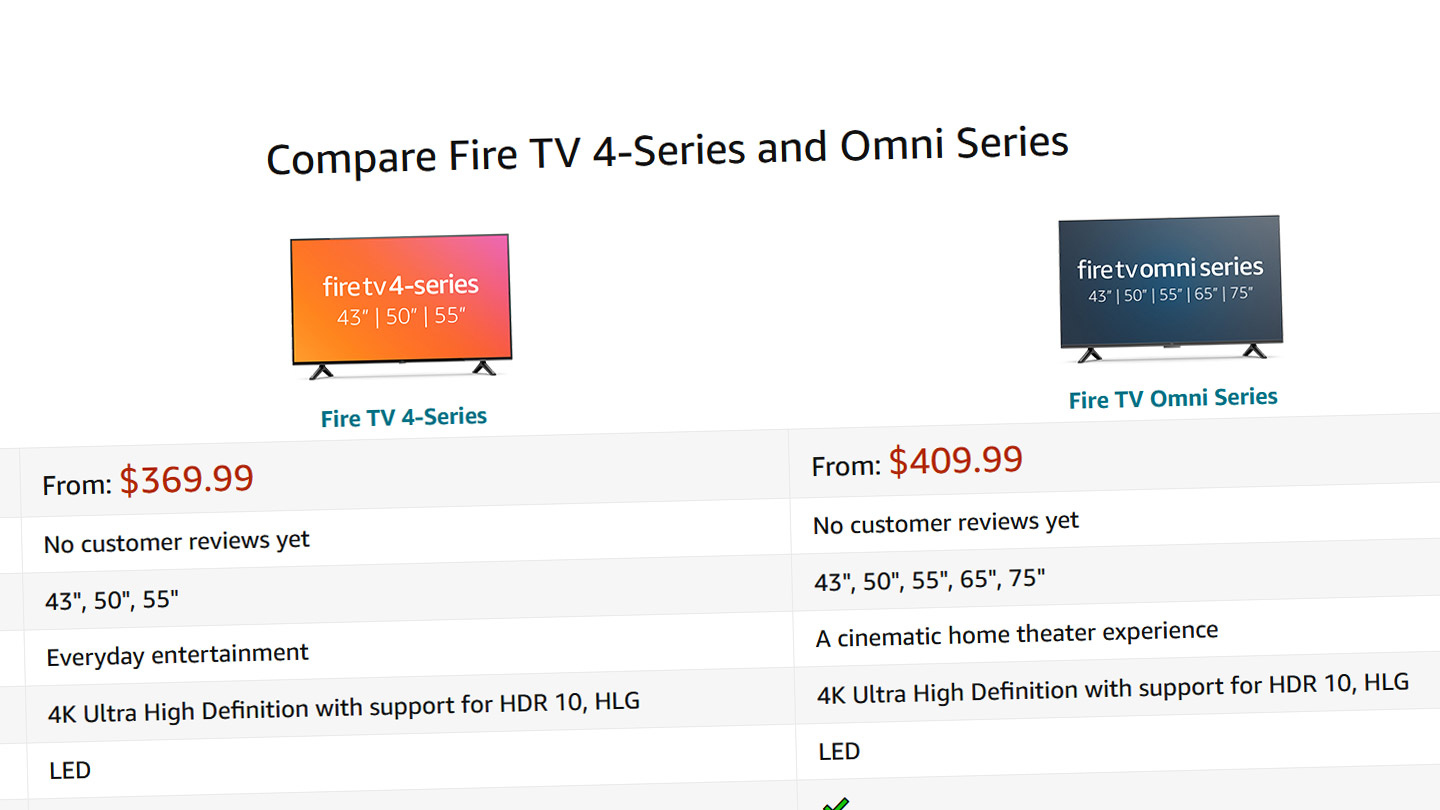This screenshot has height=810, width=1440.
Task: Click the Fire TV 4-Series product image
Action: click(401, 307)
